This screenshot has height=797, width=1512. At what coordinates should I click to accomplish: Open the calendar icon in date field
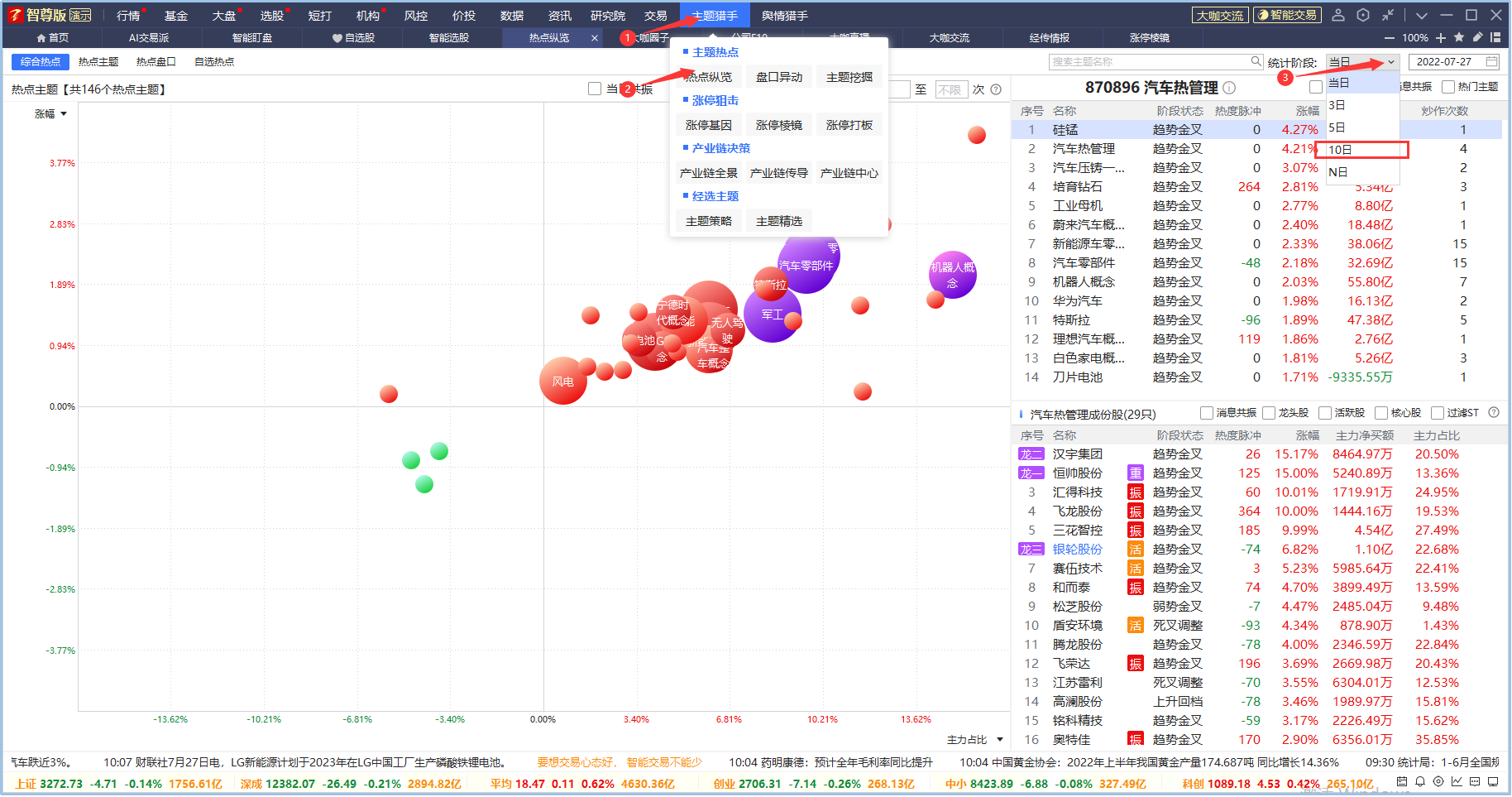(x=1491, y=61)
